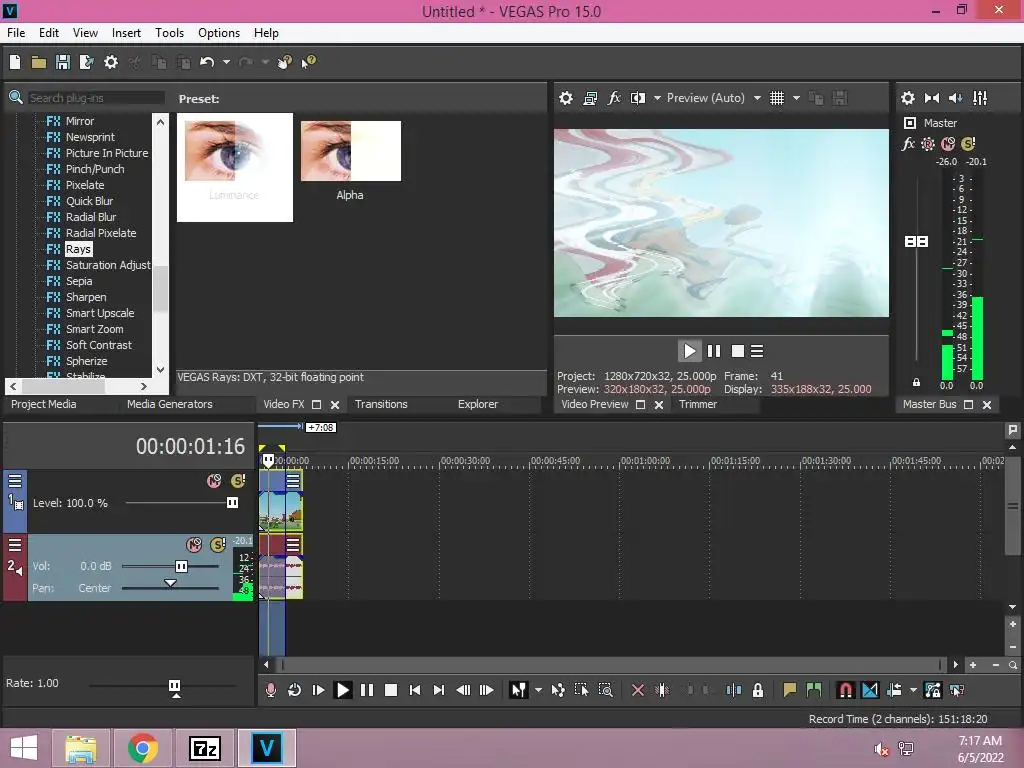
Task: Open Video Output FX in preview
Action: point(614,98)
